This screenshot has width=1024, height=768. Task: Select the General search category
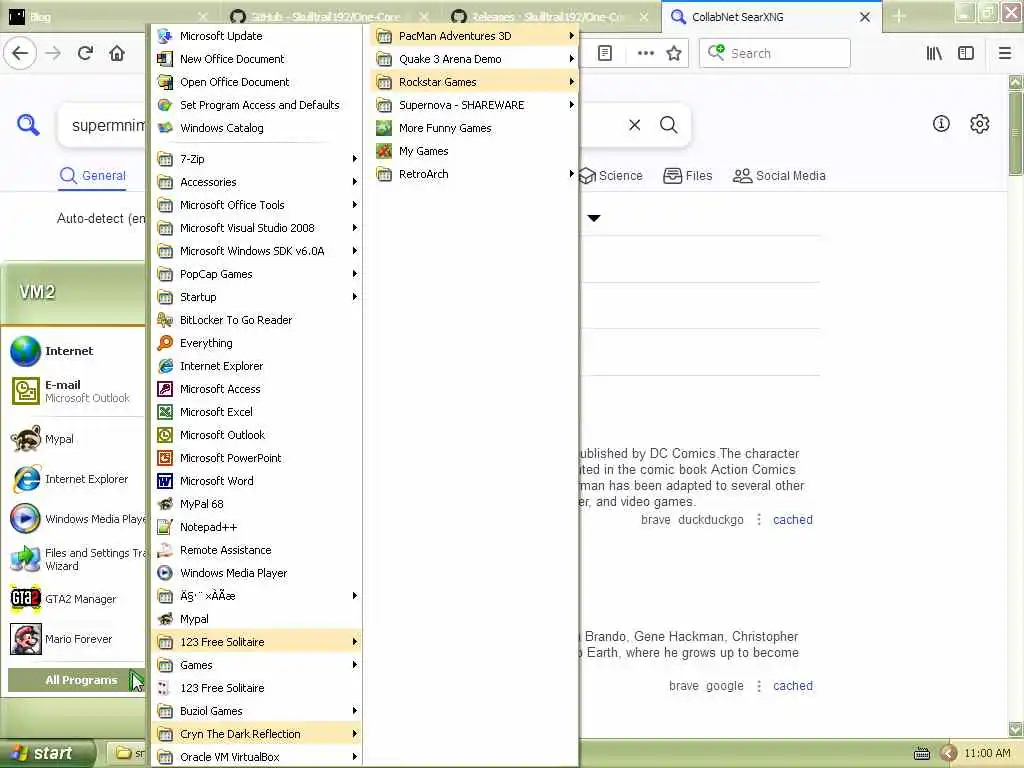pyautogui.click(x=93, y=176)
